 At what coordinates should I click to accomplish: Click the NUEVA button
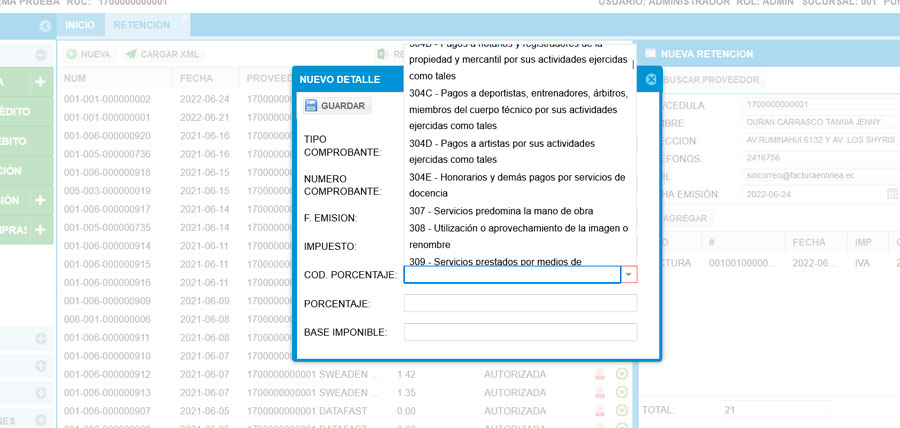pos(89,55)
